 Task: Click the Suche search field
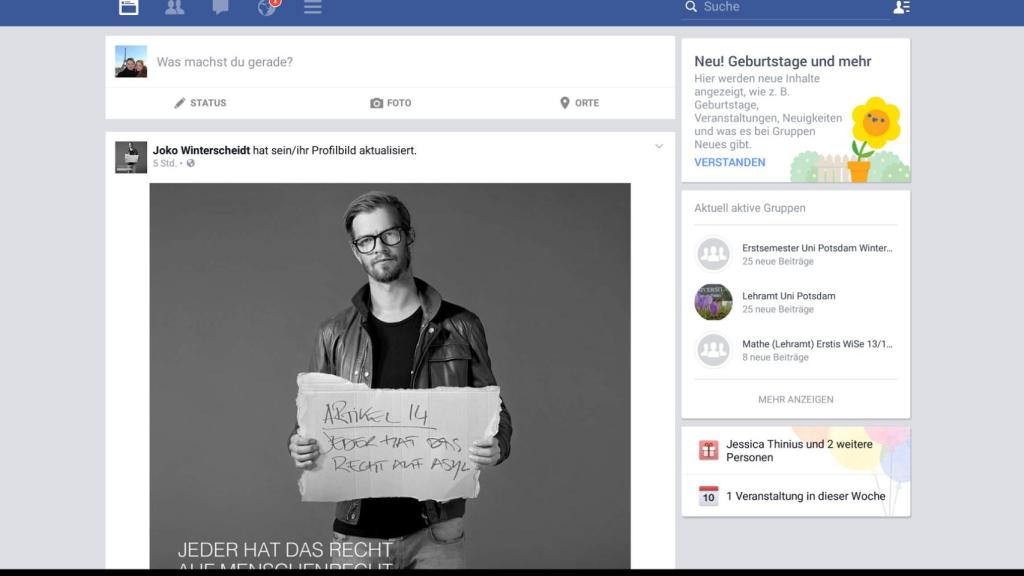coord(780,7)
